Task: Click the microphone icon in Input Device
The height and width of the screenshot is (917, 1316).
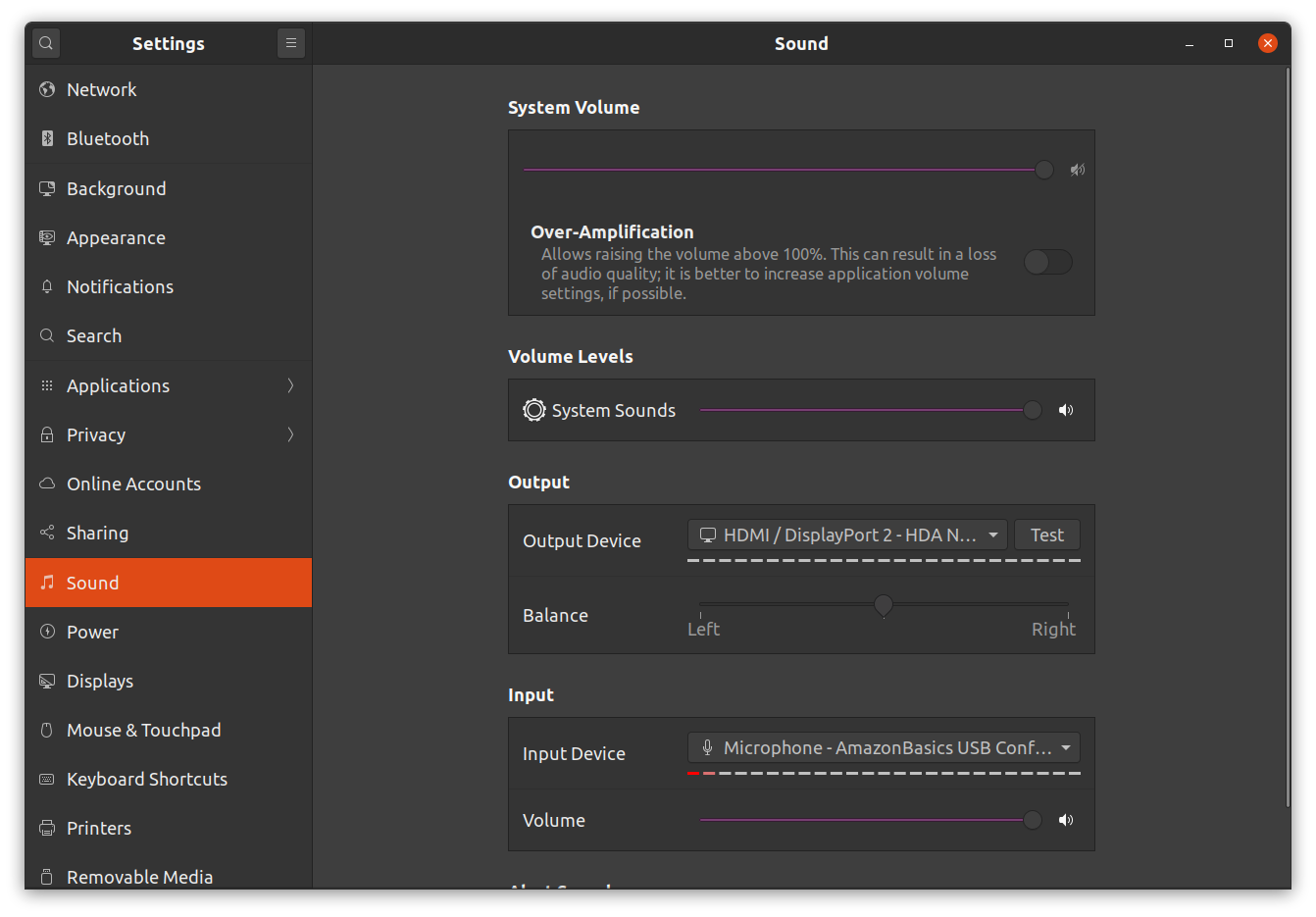Action: tap(707, 747)
